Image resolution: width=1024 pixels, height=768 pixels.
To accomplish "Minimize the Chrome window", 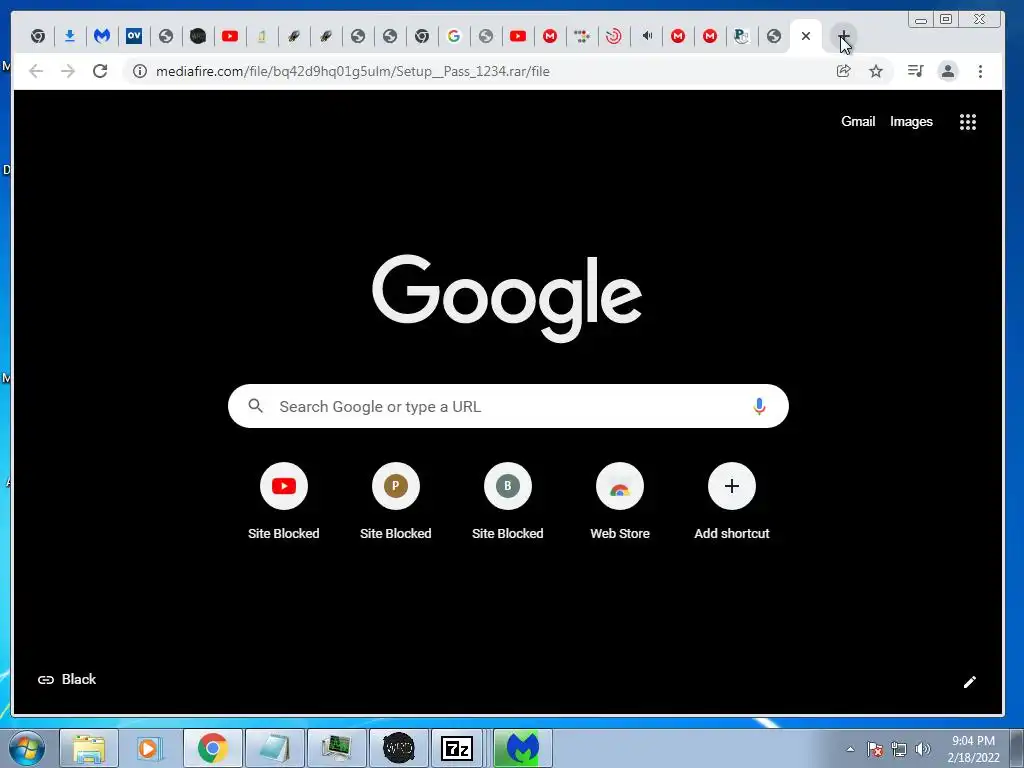I will pyautogui.click(x=921, y=20).
